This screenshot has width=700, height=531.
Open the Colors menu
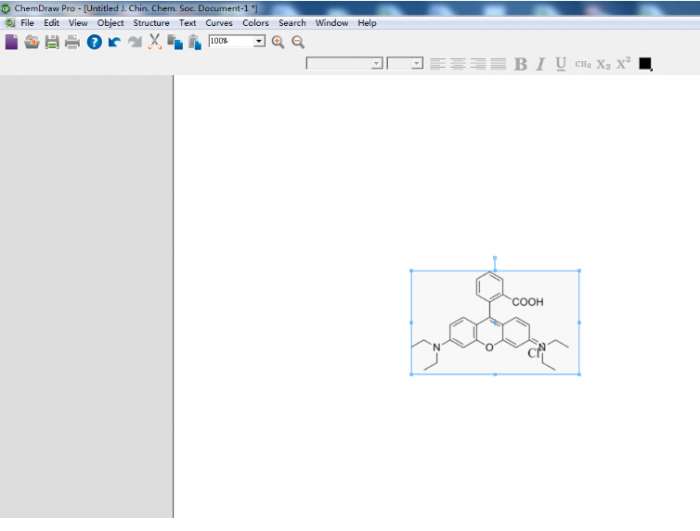(255, 23)
